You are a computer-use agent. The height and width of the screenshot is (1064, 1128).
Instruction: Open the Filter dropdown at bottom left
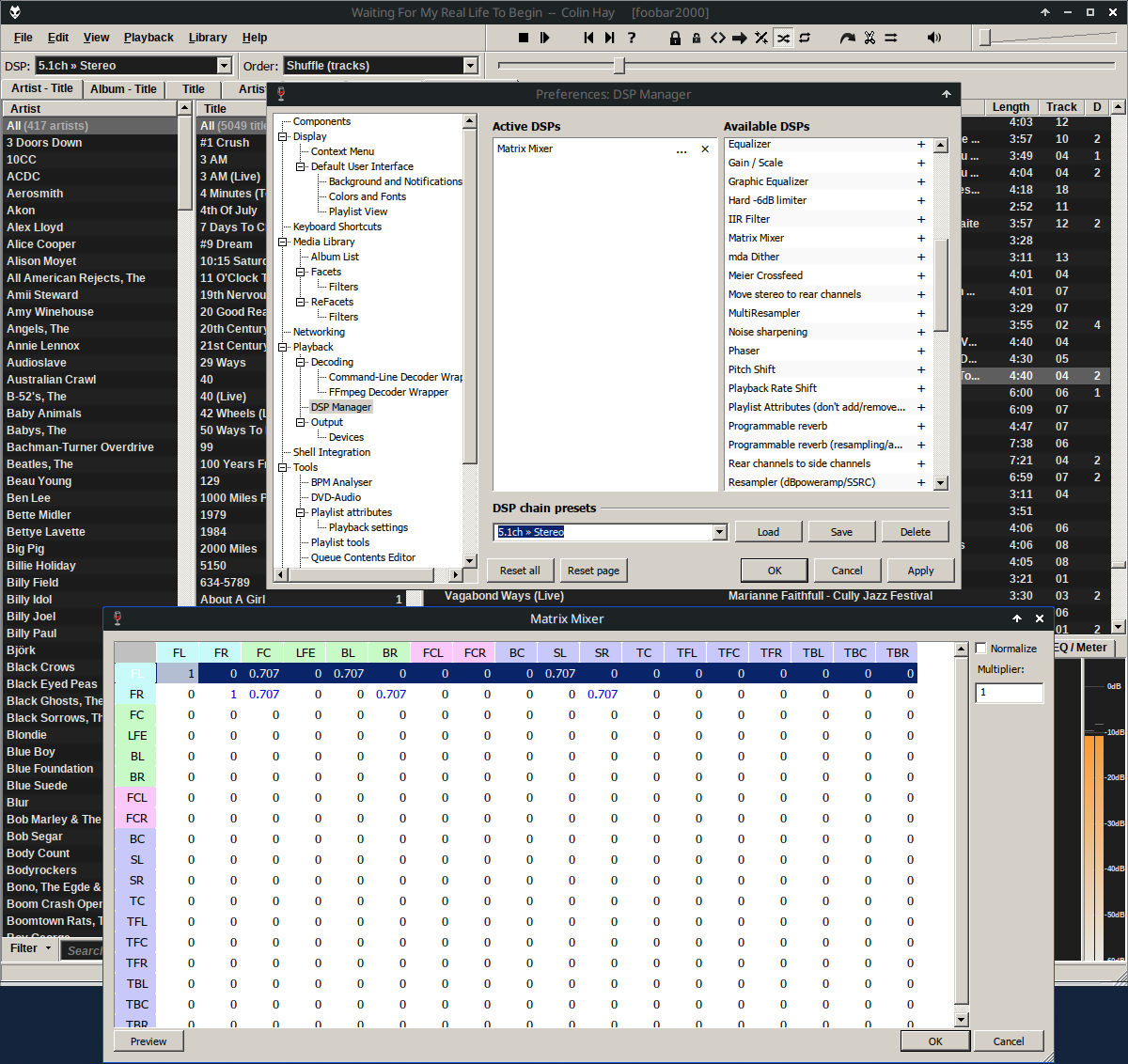tap(30, 948)
